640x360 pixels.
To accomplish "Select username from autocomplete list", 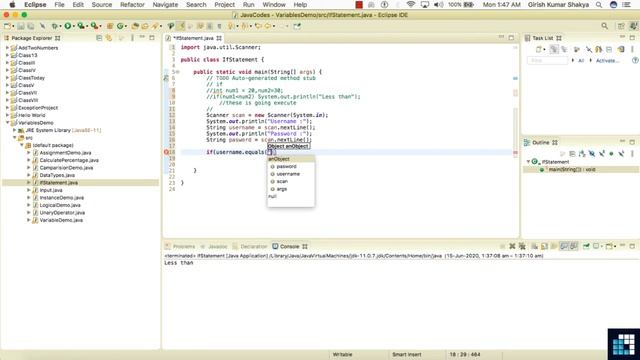I will (291, 174).
